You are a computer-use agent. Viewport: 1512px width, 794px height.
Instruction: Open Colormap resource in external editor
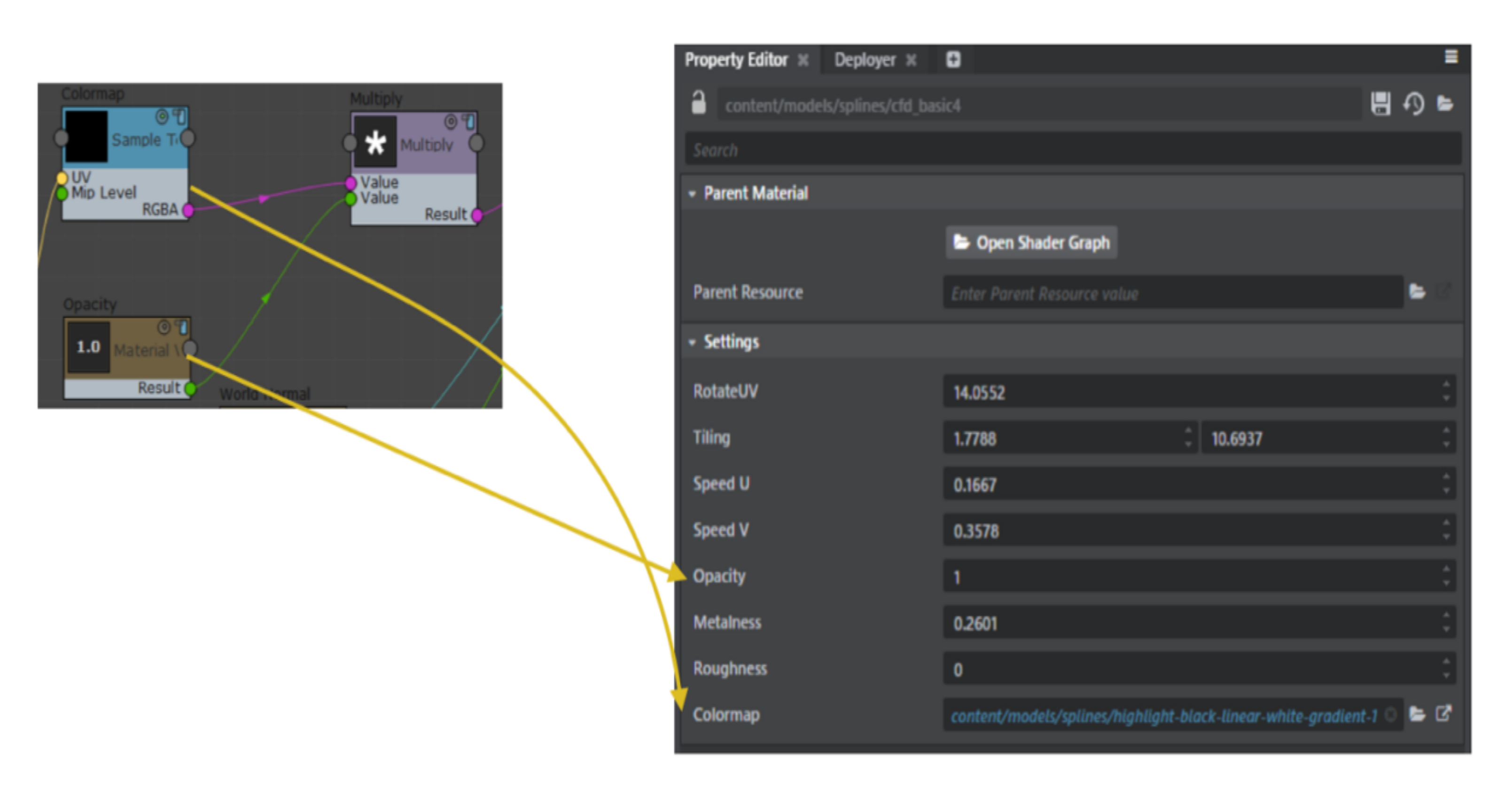point(1444,714)
